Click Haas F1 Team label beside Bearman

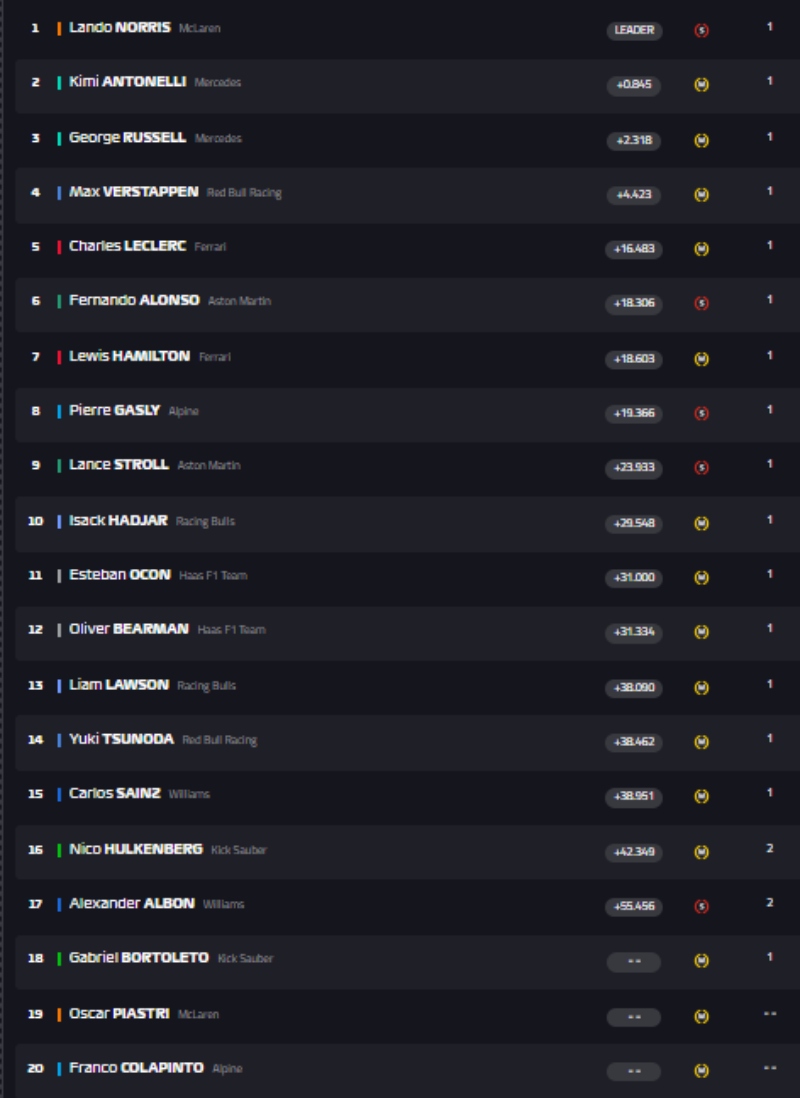[231, 630]
